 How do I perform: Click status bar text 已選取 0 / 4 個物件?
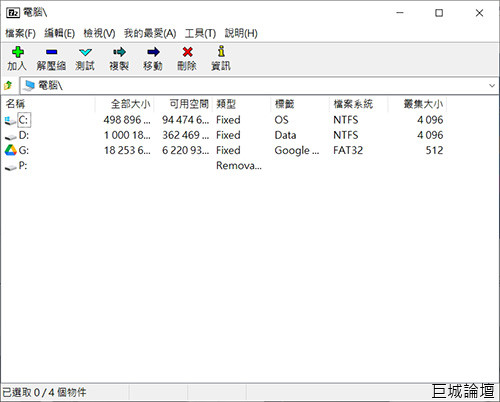(x=44, y=392)
